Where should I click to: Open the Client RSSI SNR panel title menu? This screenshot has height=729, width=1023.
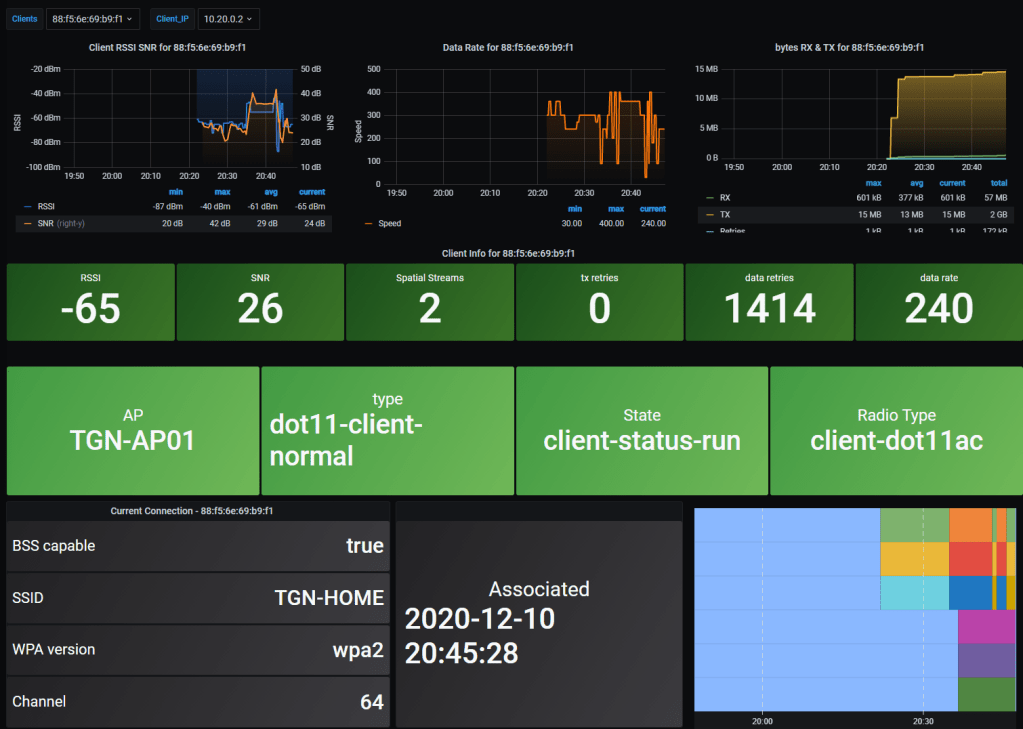[168, 47]
